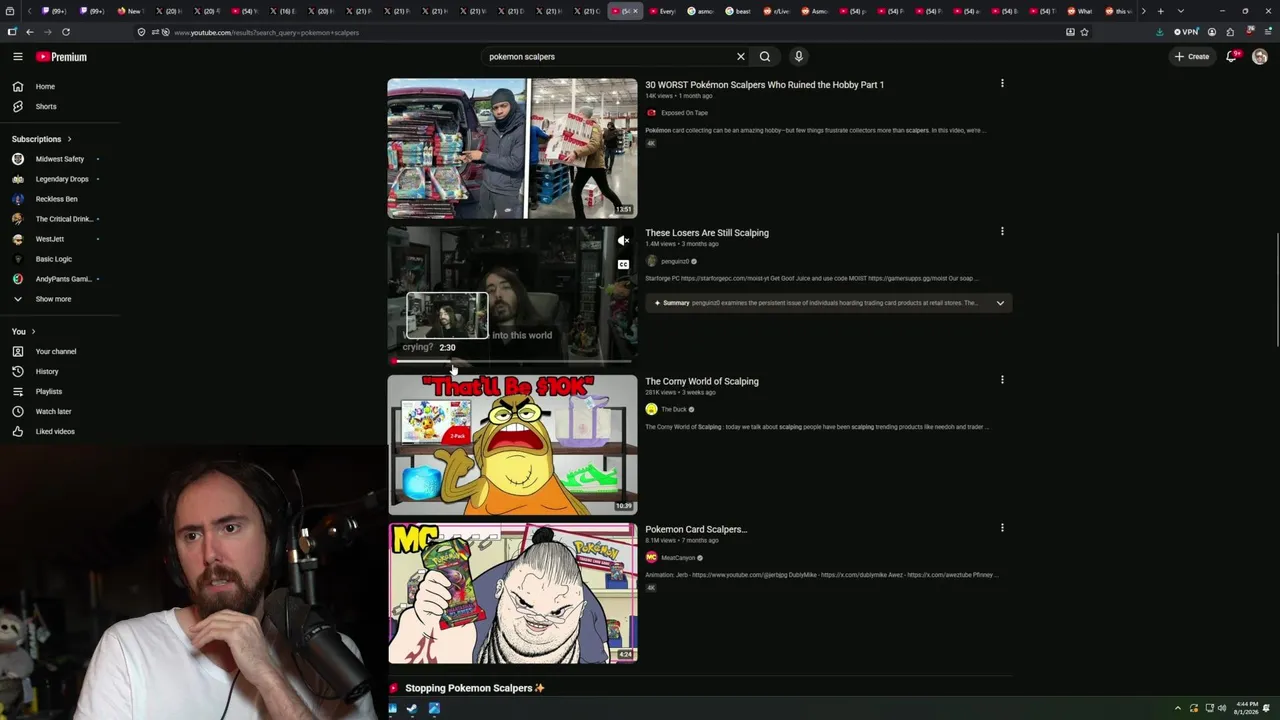Image resolution: width=1280 pixels, height=720 pixels.
Task: Open Steam from the taskbar
Action: (412, 708)
